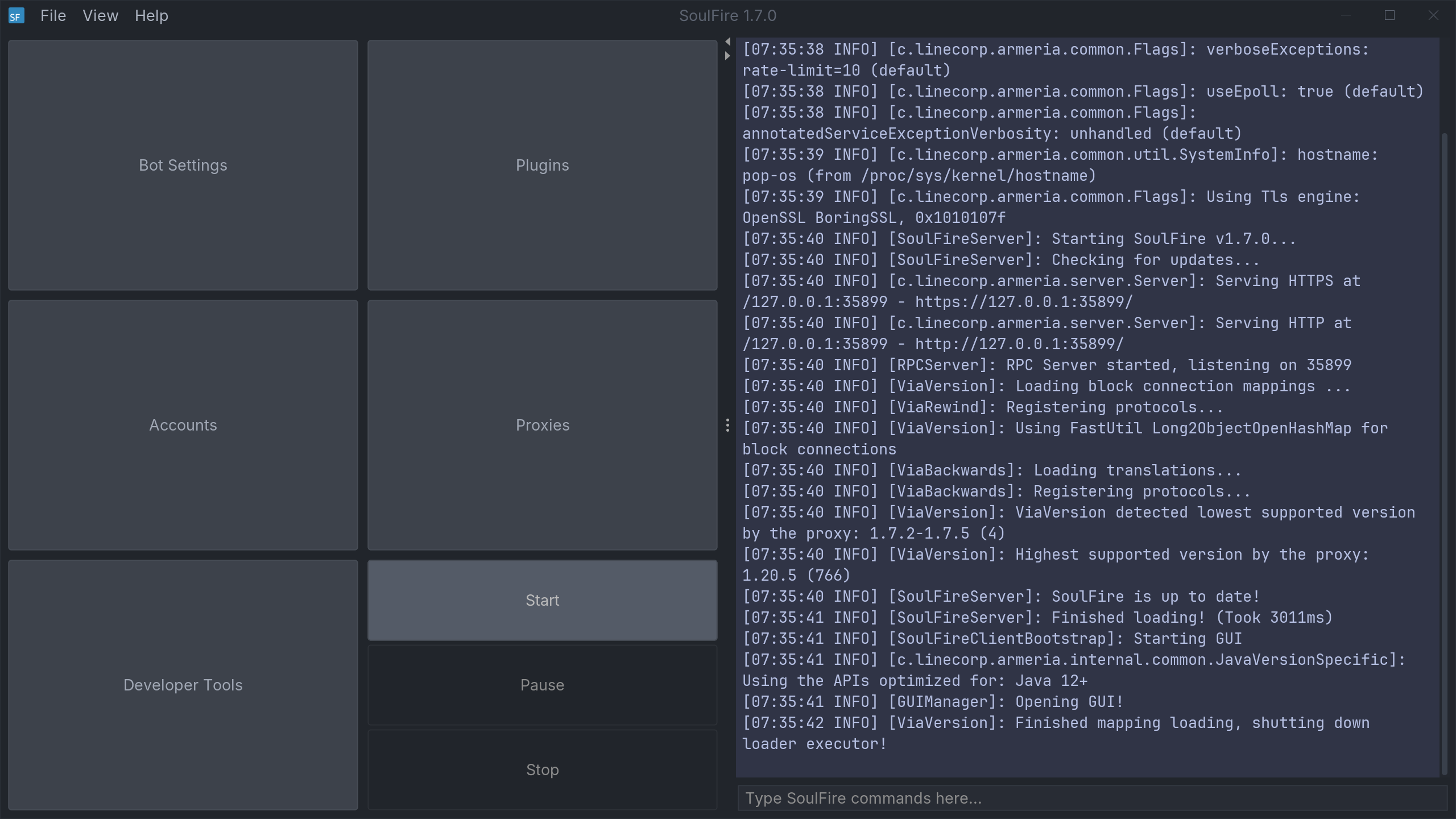Open Bot Settings panel
The width and height of the screenshot is (1456, 819).
(x=183, y=165)
